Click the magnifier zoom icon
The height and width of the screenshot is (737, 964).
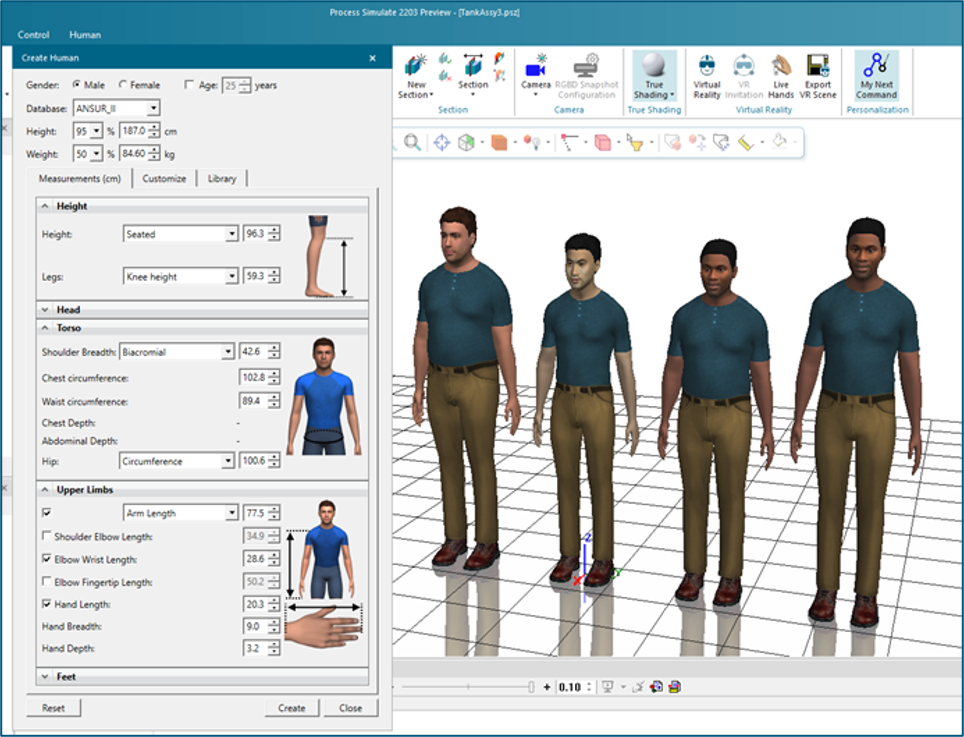pyautogui.click(x=412, y=143)
